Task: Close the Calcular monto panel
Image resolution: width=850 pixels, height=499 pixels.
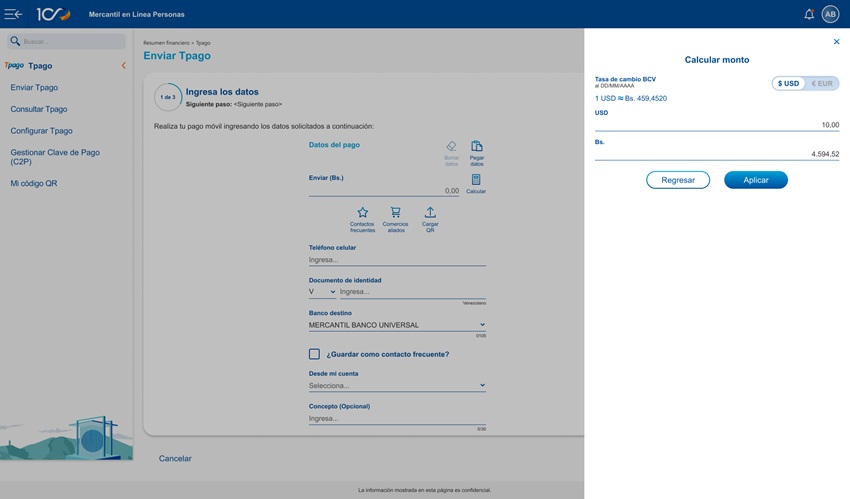Action: click(836, 42)
